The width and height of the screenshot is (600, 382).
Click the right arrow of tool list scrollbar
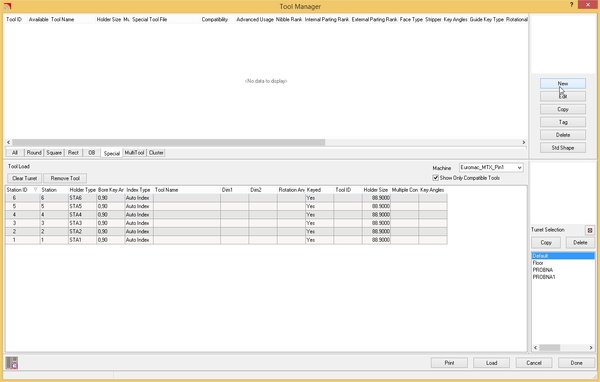tap(523, 142)
